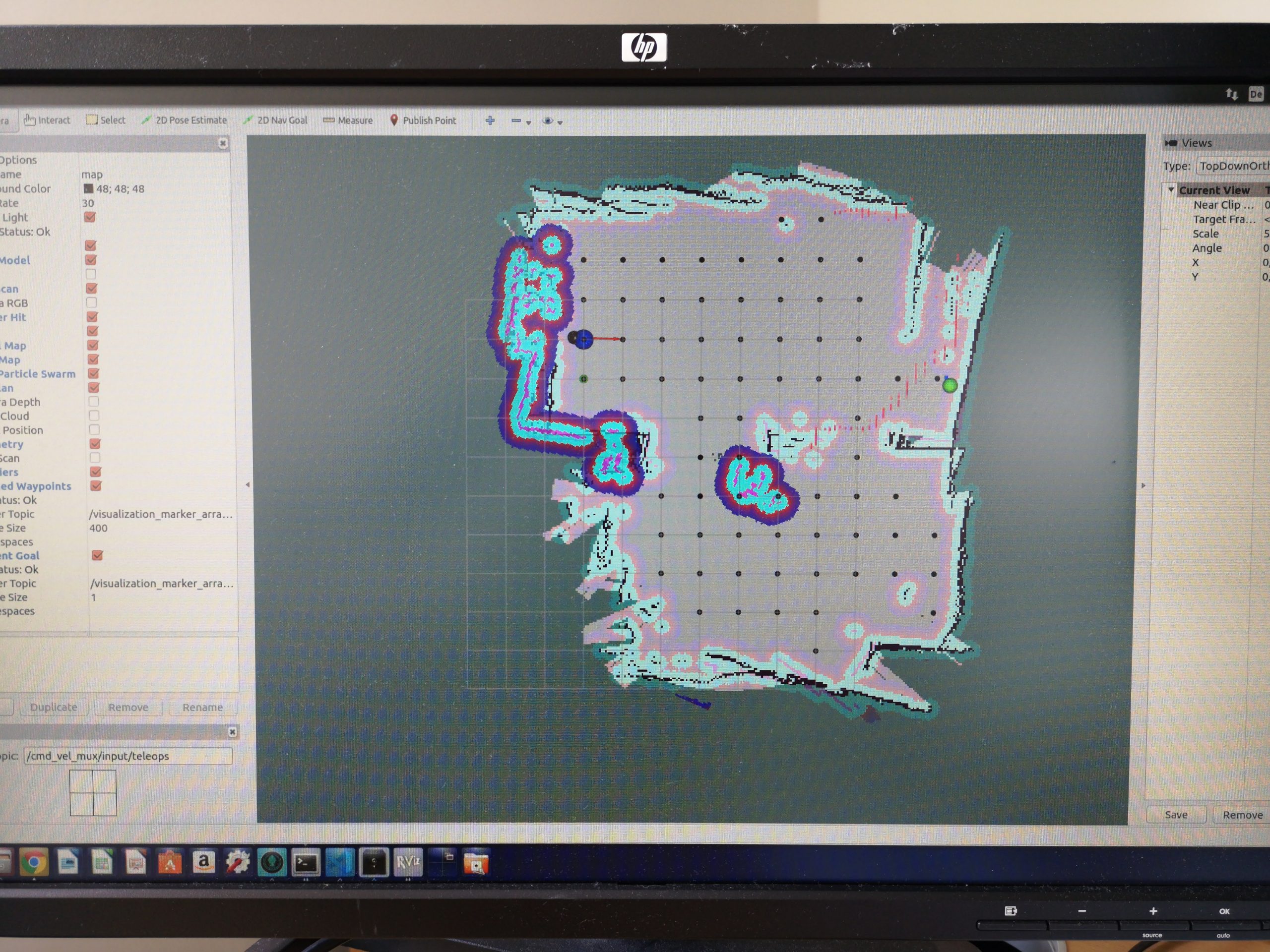This screenshot has width=1270, height=952.
Task: Enable the Cloud display checkbox
Action: tap(94, 416)
